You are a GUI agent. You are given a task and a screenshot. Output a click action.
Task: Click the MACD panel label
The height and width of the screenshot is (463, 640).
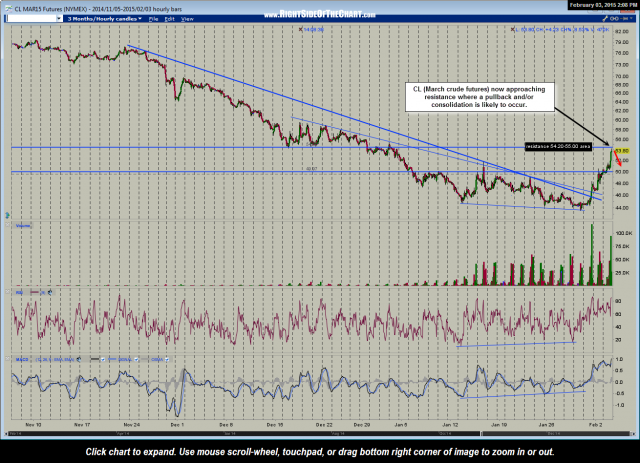[x=22, y=359]
